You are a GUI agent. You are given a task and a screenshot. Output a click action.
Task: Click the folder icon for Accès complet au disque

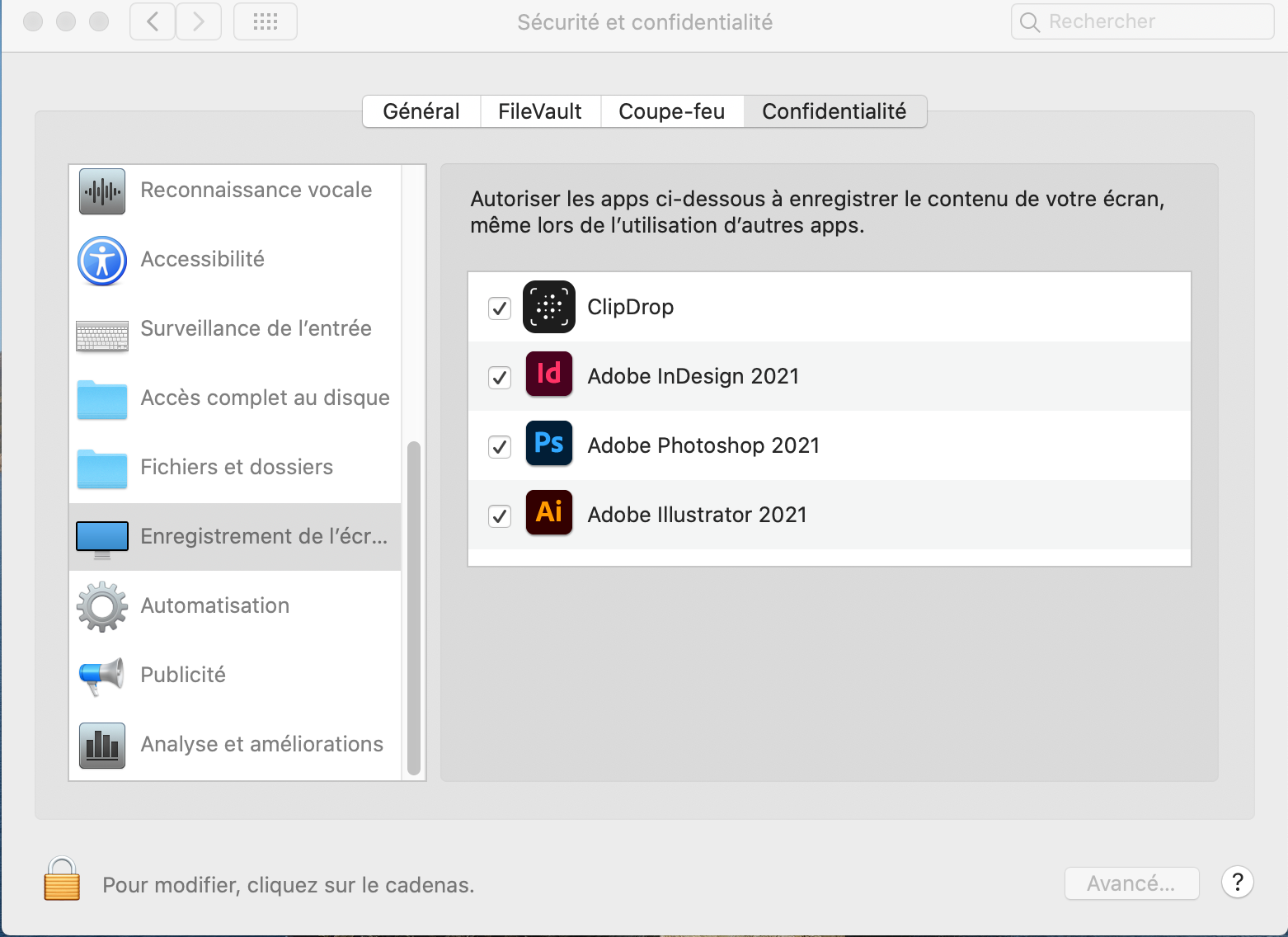[102, 399]
